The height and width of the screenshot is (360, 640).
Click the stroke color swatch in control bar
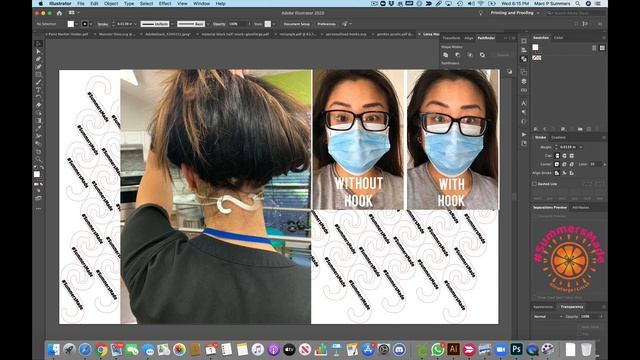coord(85,24)
